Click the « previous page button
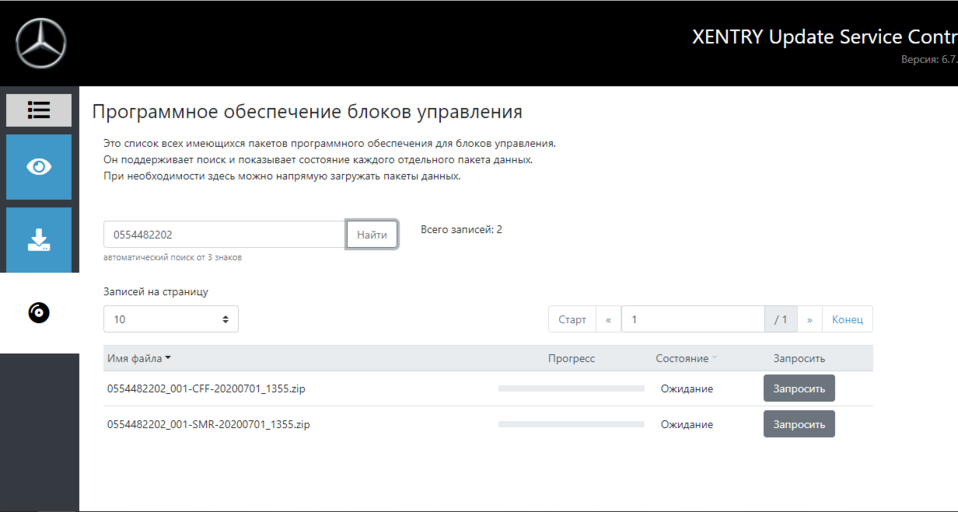 click(608, 320)
